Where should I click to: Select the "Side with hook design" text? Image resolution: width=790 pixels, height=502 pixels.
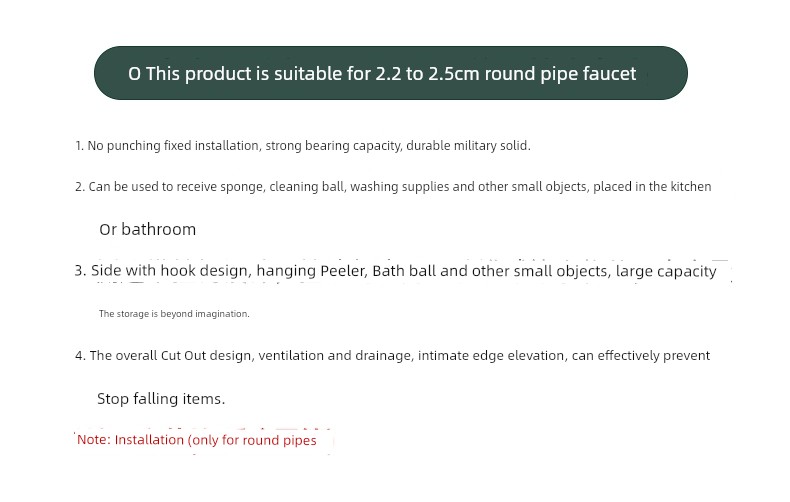pos(171,271)
